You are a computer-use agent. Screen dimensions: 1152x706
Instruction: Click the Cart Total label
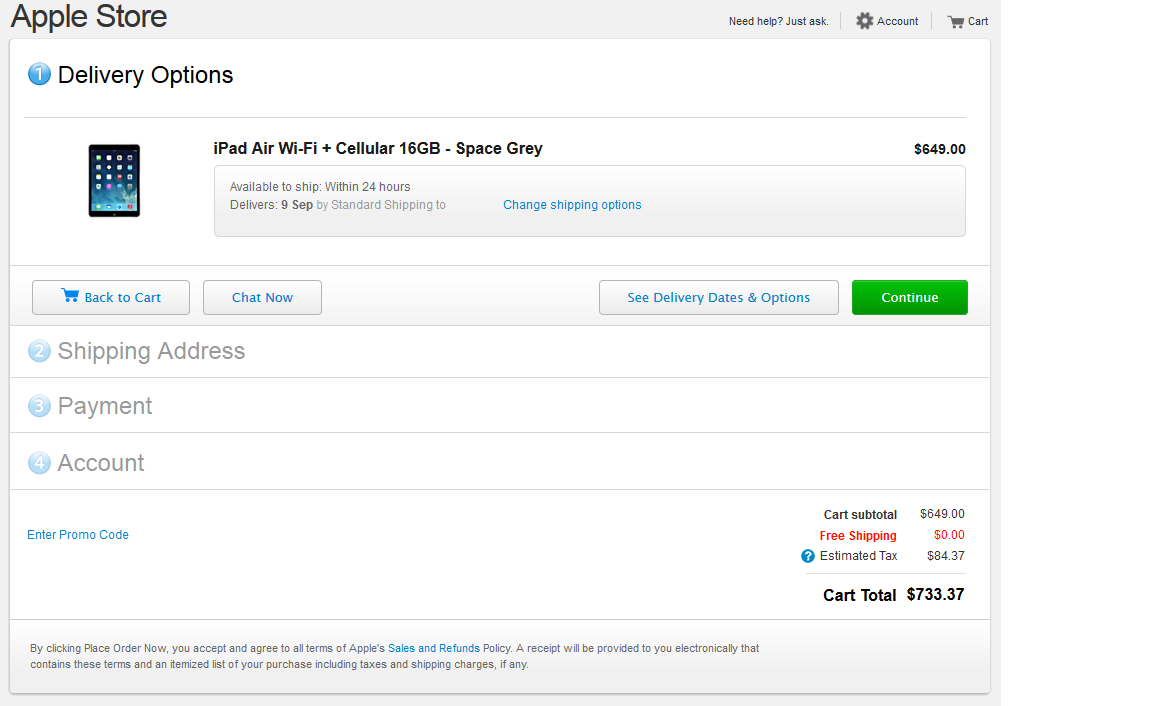860,595
